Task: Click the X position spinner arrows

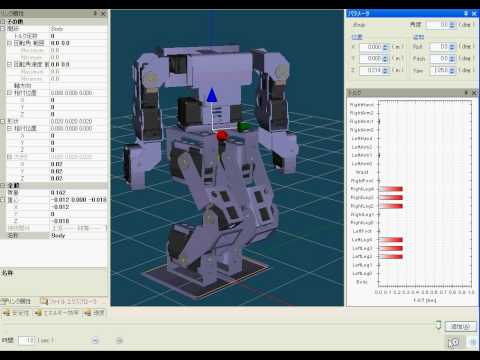Action: [x=386, y=47]
